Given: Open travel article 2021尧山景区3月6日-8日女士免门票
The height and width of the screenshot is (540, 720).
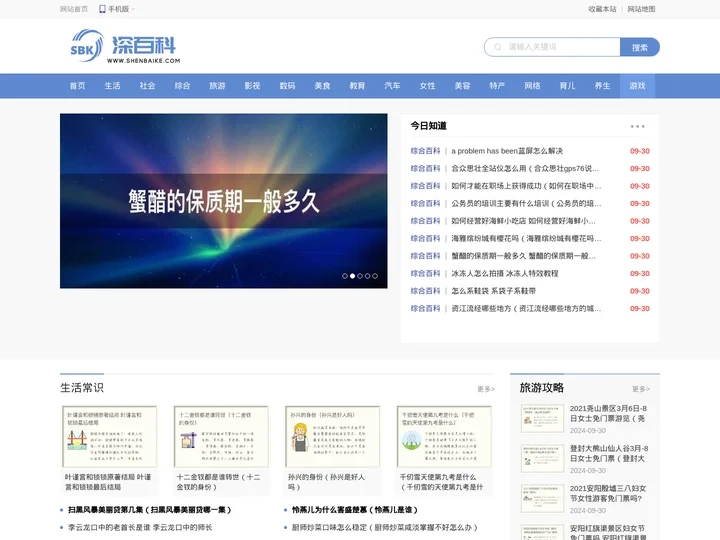Looking at the screenshot, I should 608,413.
